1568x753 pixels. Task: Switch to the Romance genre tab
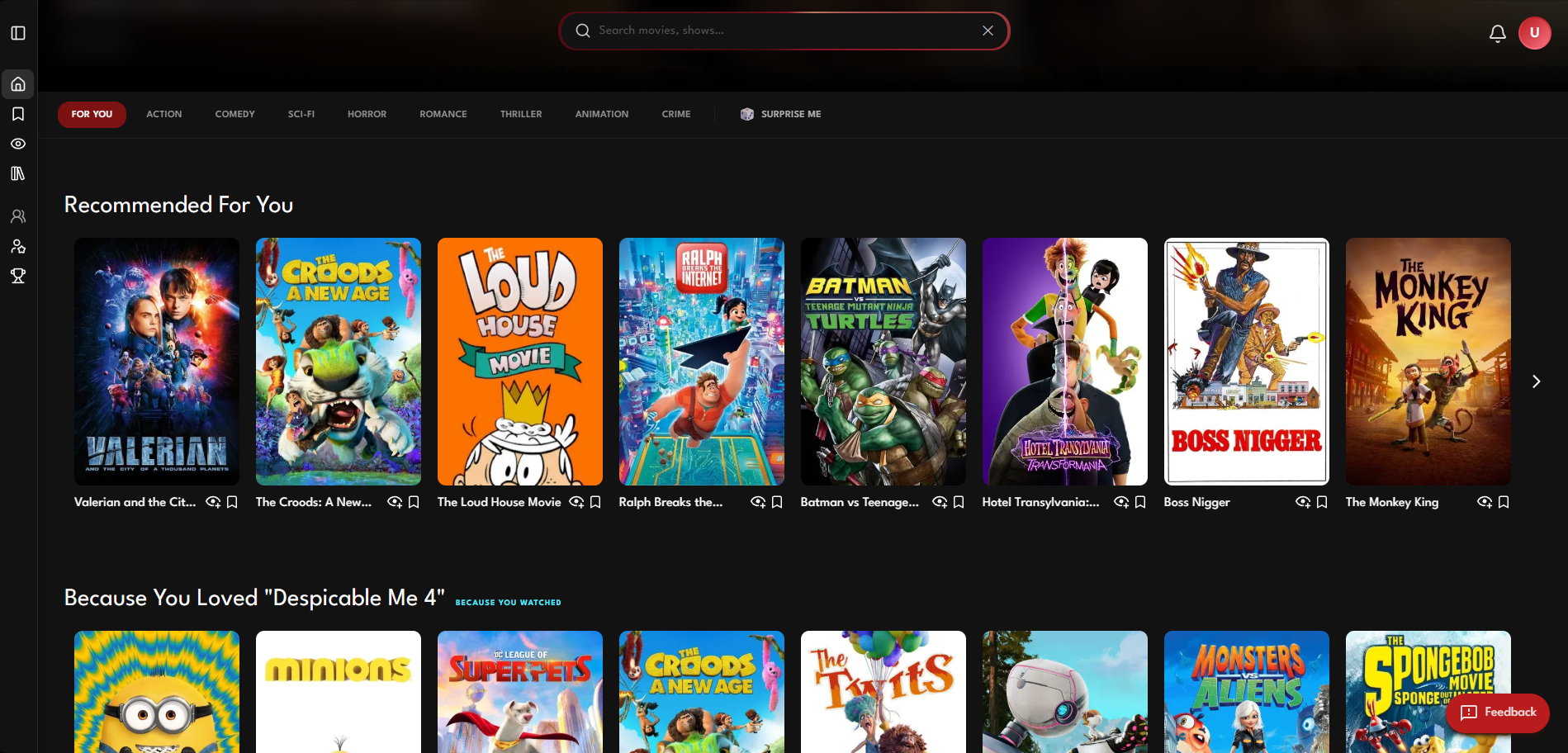pyautogui.click(x=443, y=115)
